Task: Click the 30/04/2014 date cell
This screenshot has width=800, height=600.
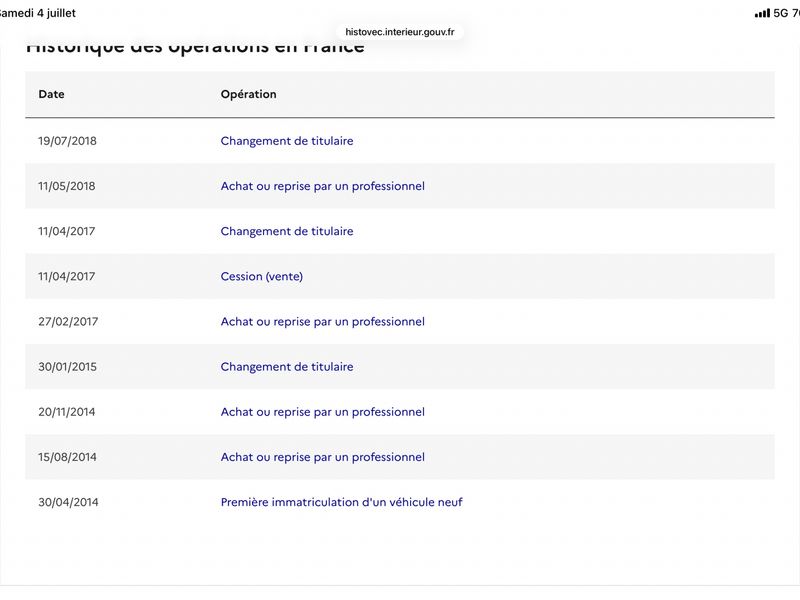Action: 68,502
